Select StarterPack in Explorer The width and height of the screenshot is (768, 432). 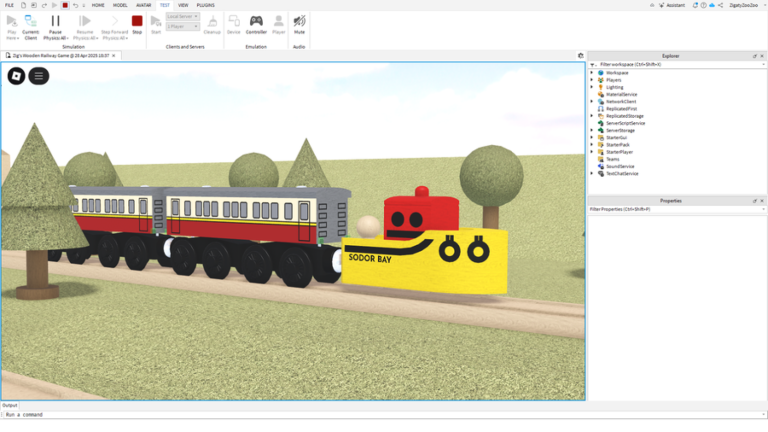click(x=617, y=145)
